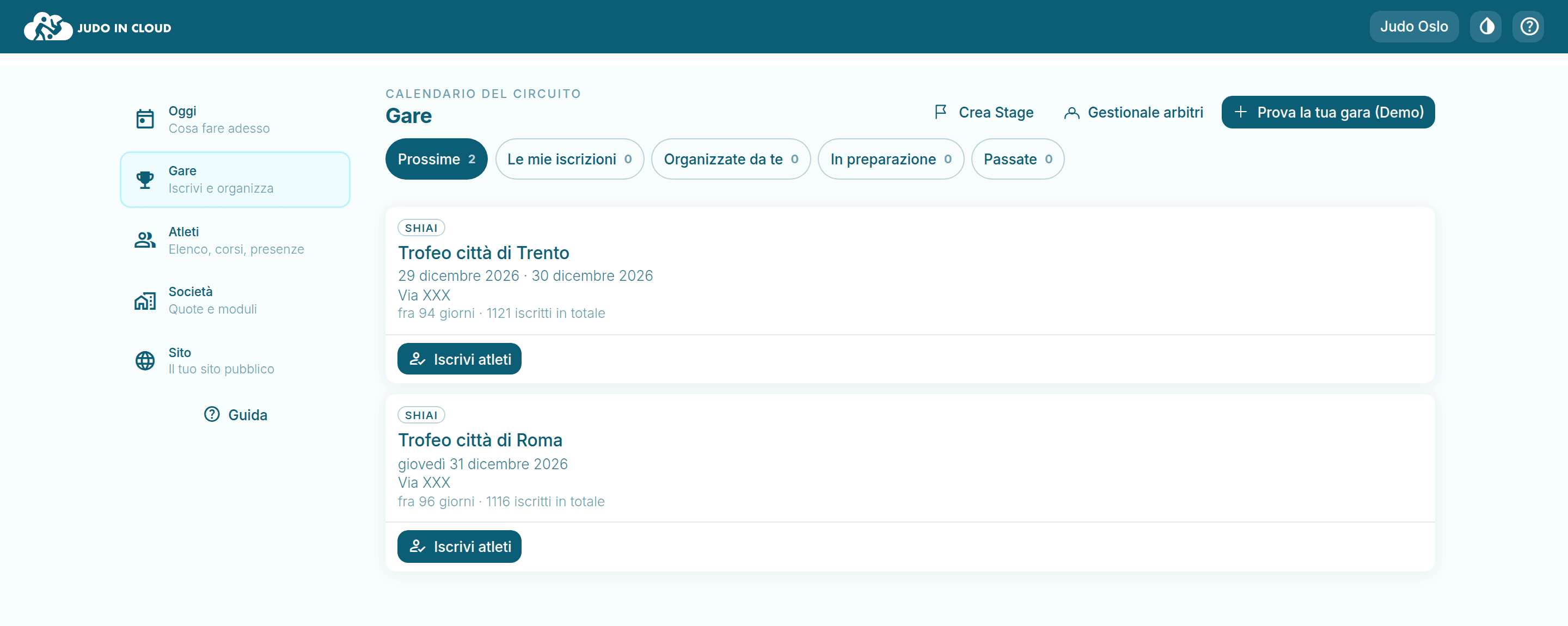Image resolution: width=1568 pixels, height=626 pixels.
Task: Click the Prova la tua gara (Demo) button
Action: point(1328,112)
